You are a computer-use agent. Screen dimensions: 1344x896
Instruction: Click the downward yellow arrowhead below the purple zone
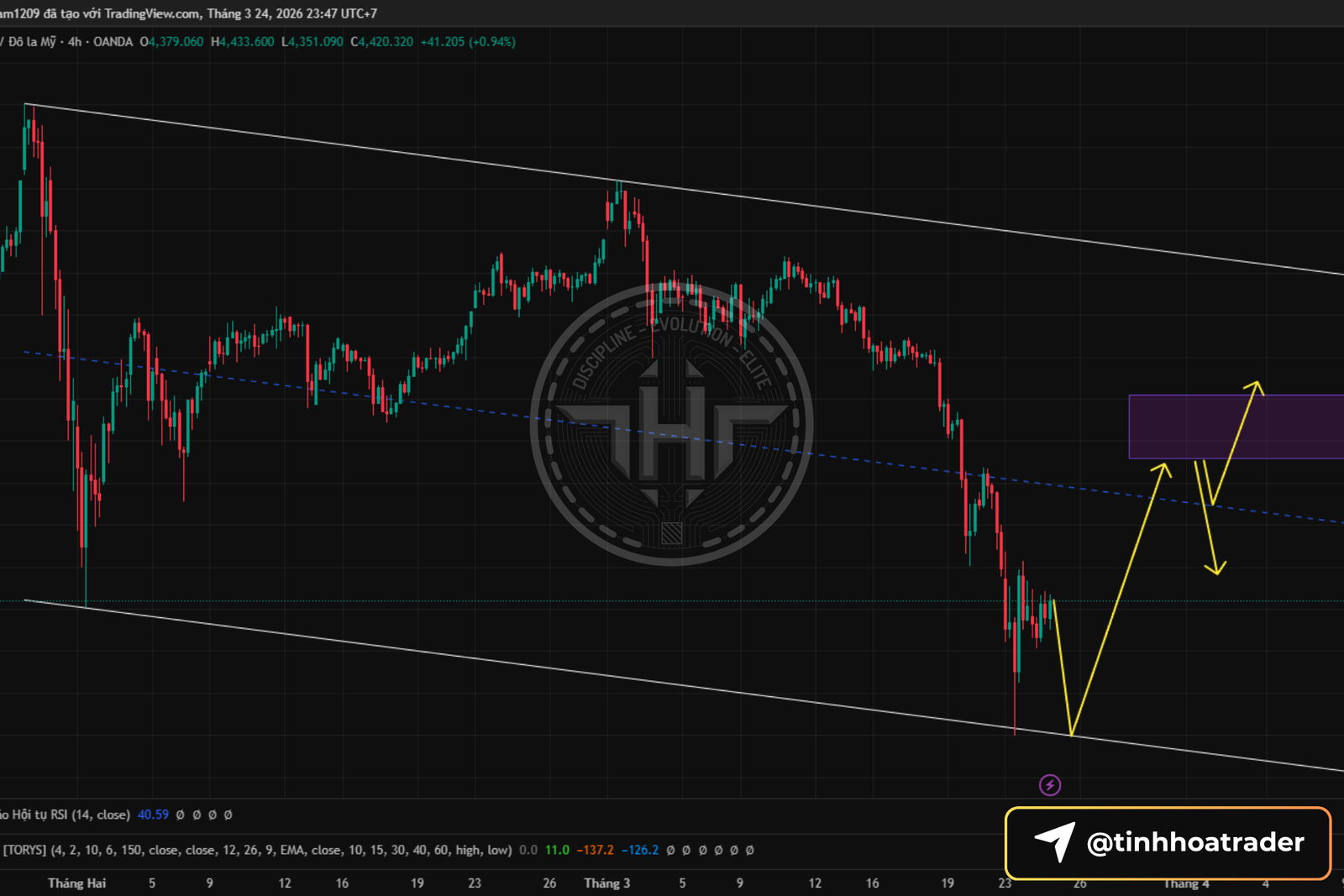point(1215,569)
